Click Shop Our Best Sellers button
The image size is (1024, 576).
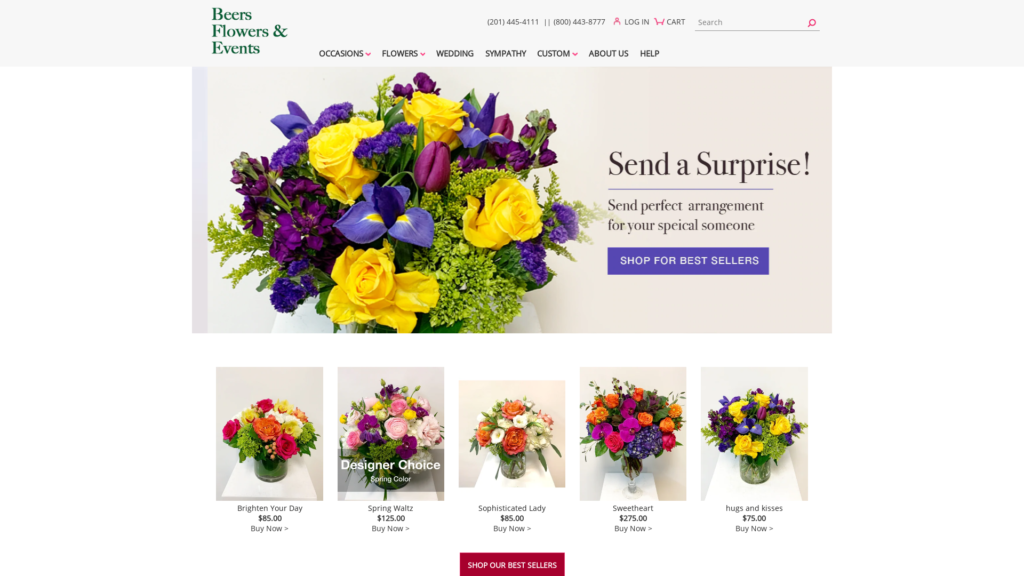pos(512,565)
